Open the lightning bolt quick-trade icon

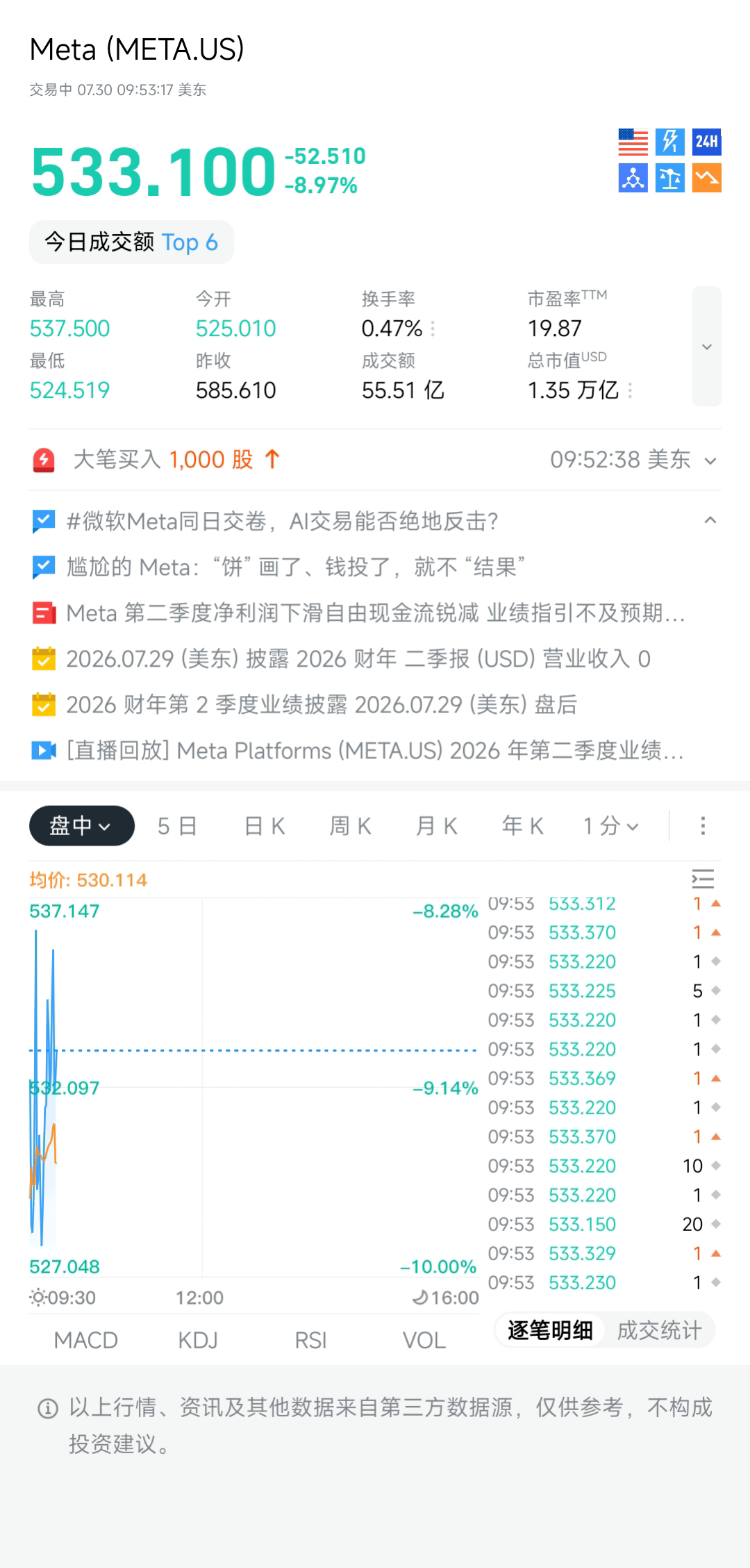point(670,142)
